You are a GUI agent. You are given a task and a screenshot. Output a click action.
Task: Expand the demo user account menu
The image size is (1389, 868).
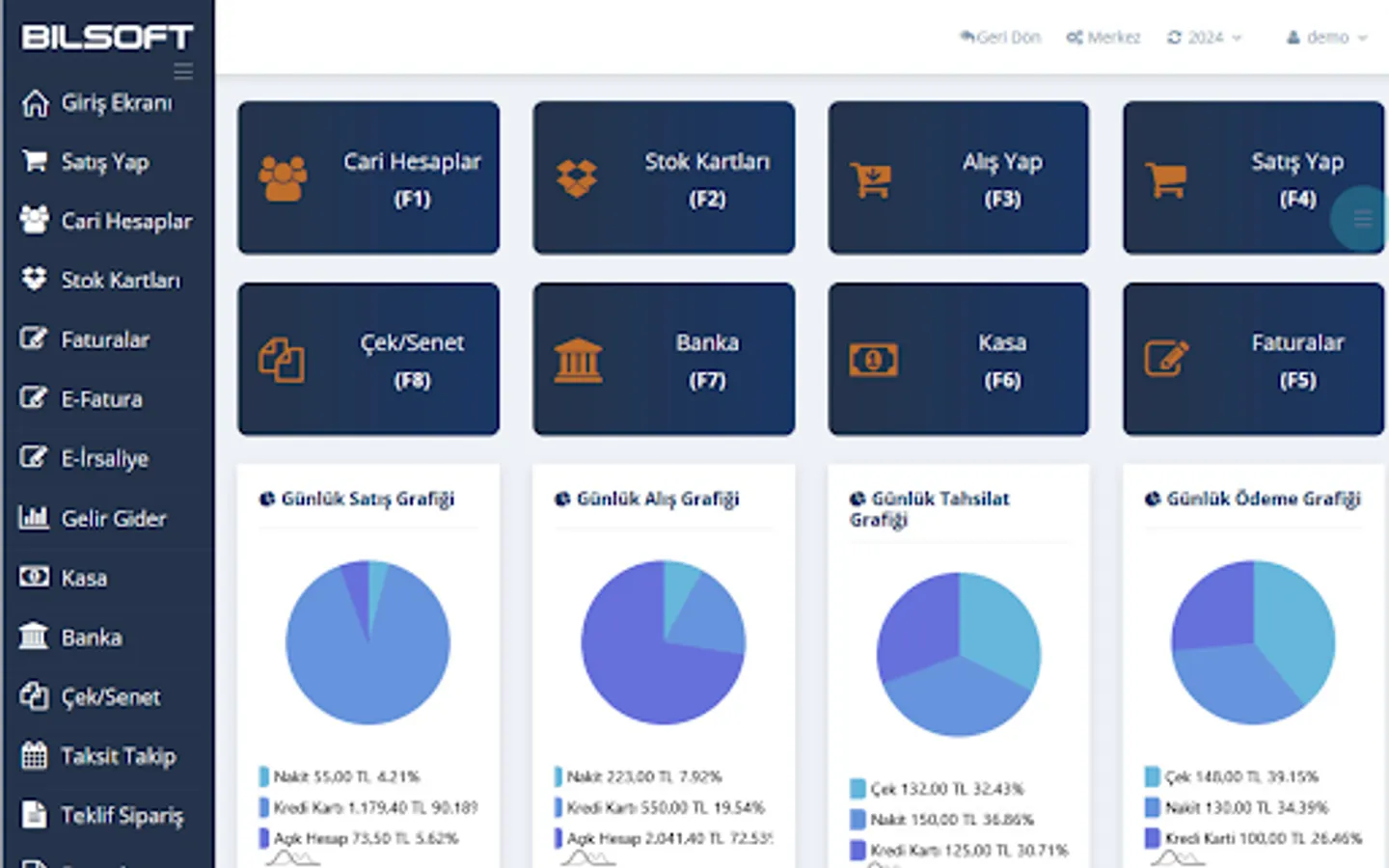1326,38
